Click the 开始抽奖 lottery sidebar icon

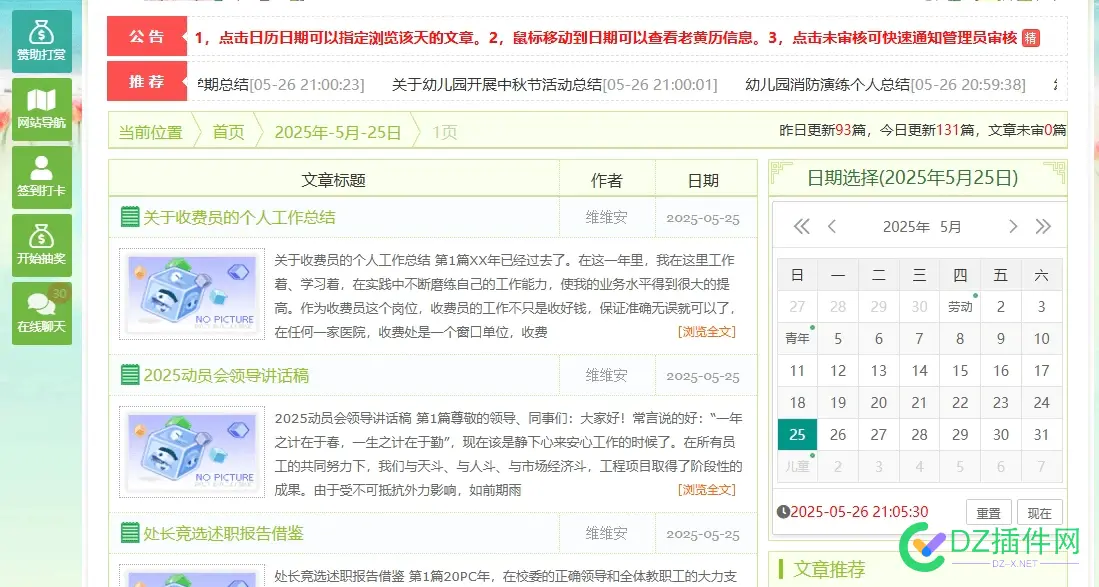[41, 244]
